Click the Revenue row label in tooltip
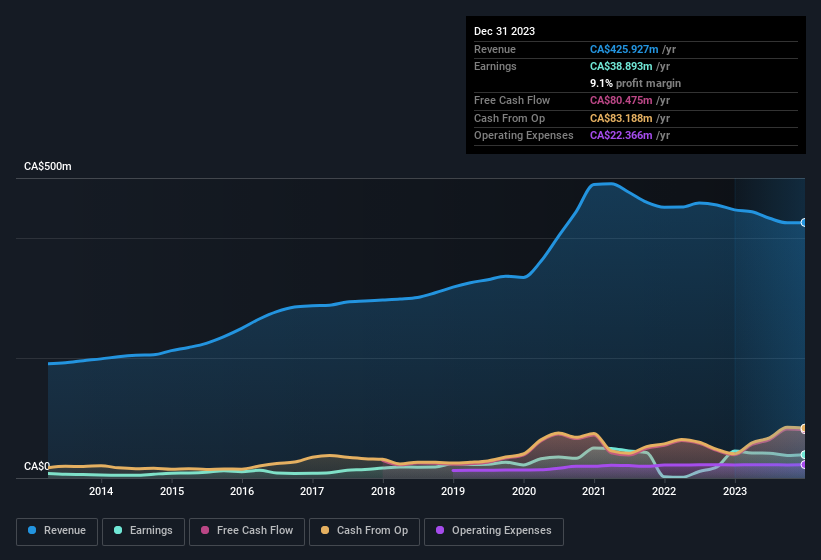 coord(495,49)
